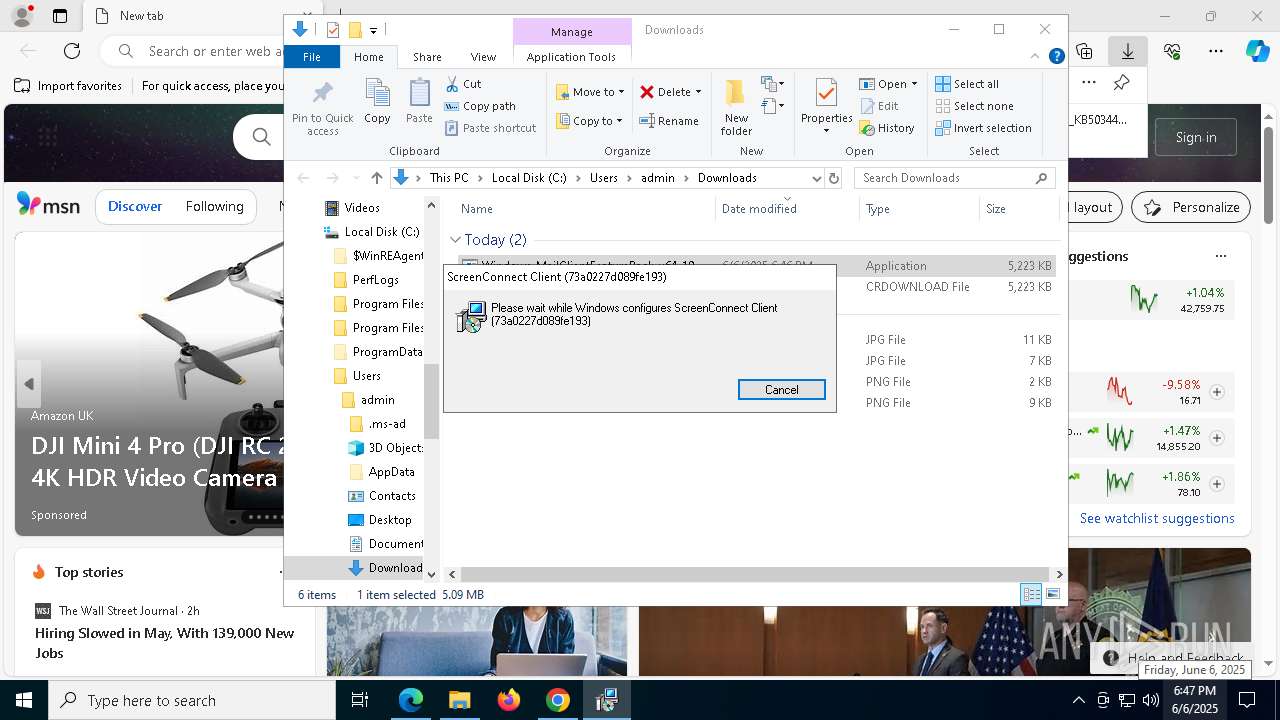Click Up one level arrow in Explorer
Image resolution: width=1280 pixels, height=720 pixels.
376,178
